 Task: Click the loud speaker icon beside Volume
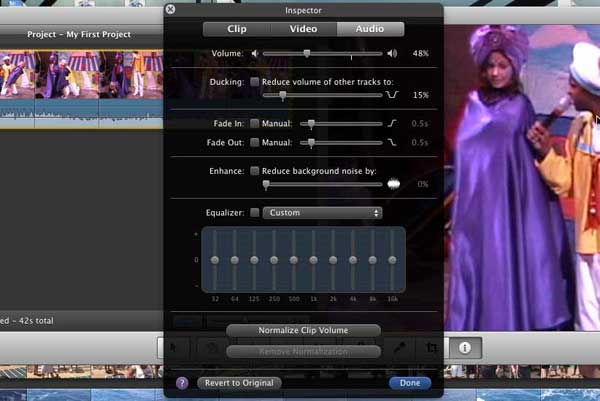[391, 53]
